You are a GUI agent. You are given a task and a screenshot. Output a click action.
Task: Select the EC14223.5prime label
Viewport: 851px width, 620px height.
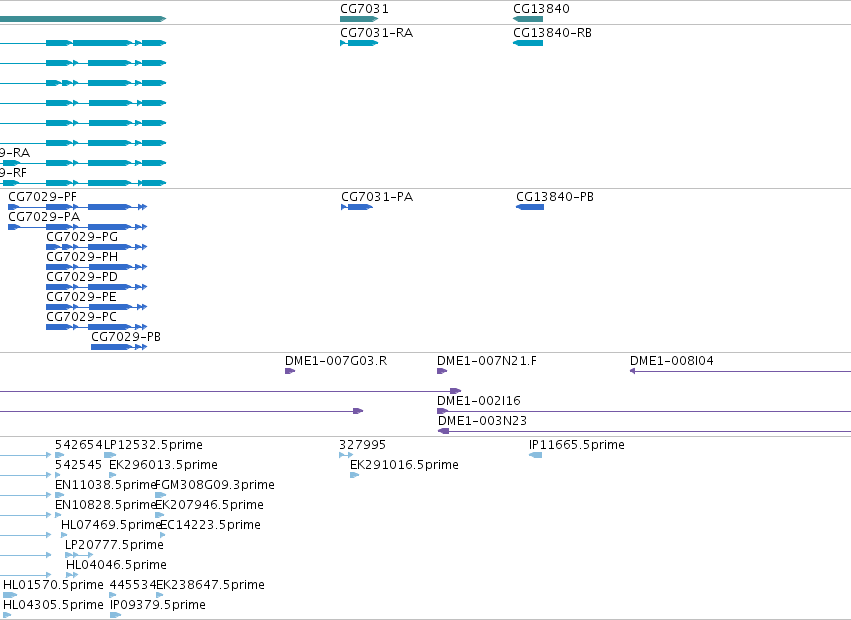211,526
